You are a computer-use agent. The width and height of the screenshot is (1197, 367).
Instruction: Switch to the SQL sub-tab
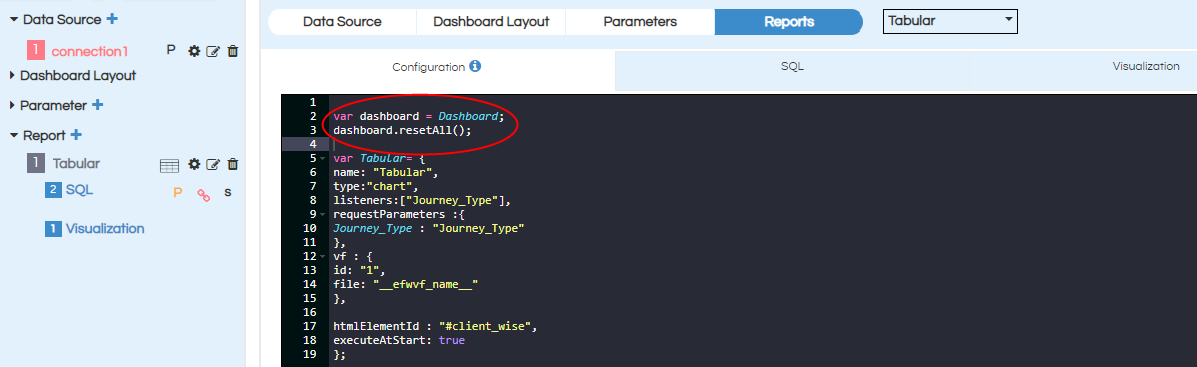(792, 67)
